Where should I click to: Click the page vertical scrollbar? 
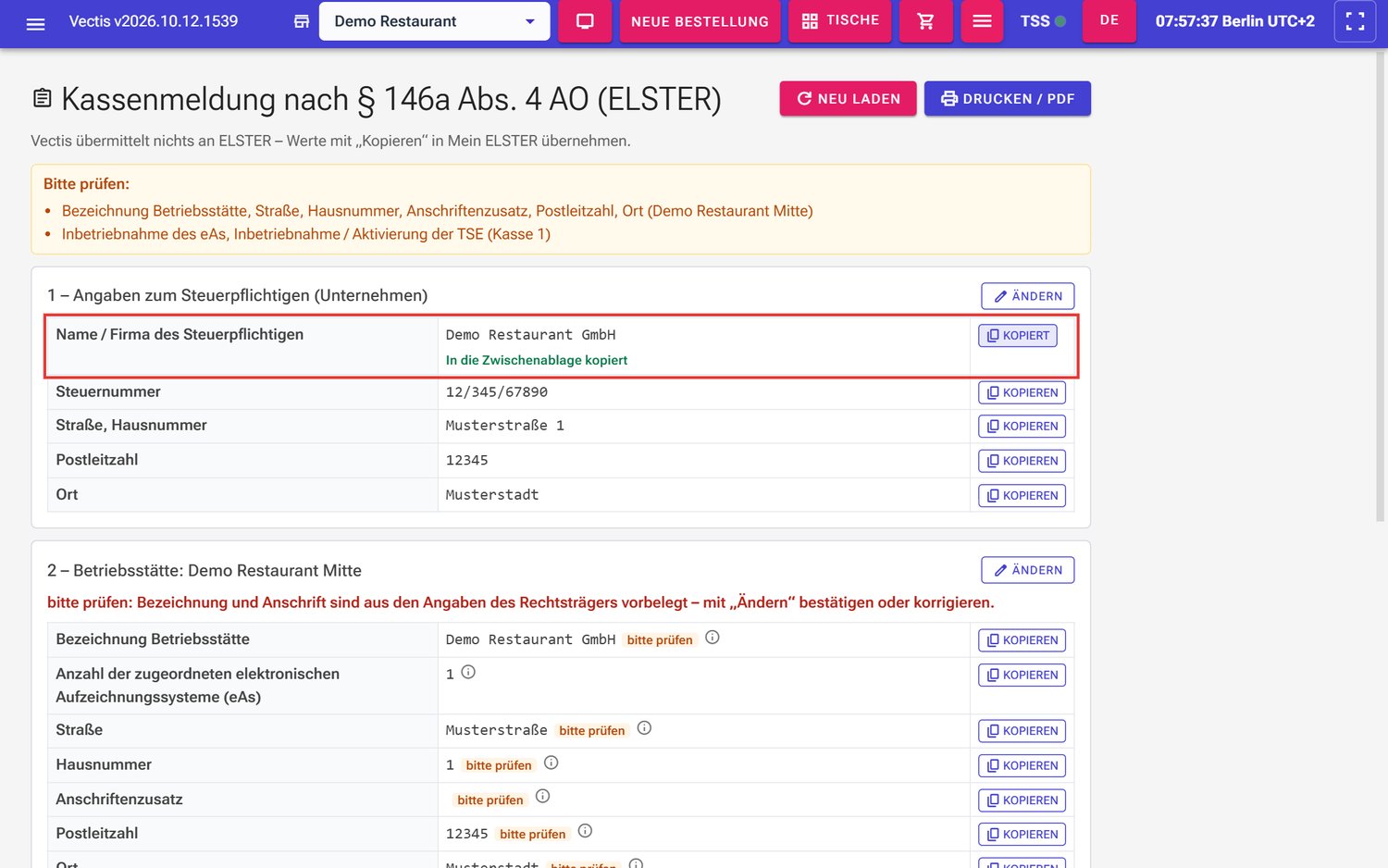pos(1381,287)
